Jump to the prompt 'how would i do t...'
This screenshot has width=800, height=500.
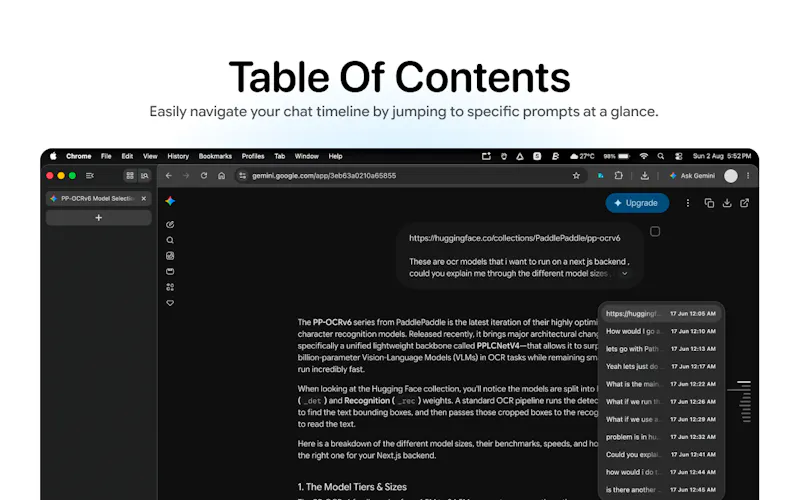(661, 472)
